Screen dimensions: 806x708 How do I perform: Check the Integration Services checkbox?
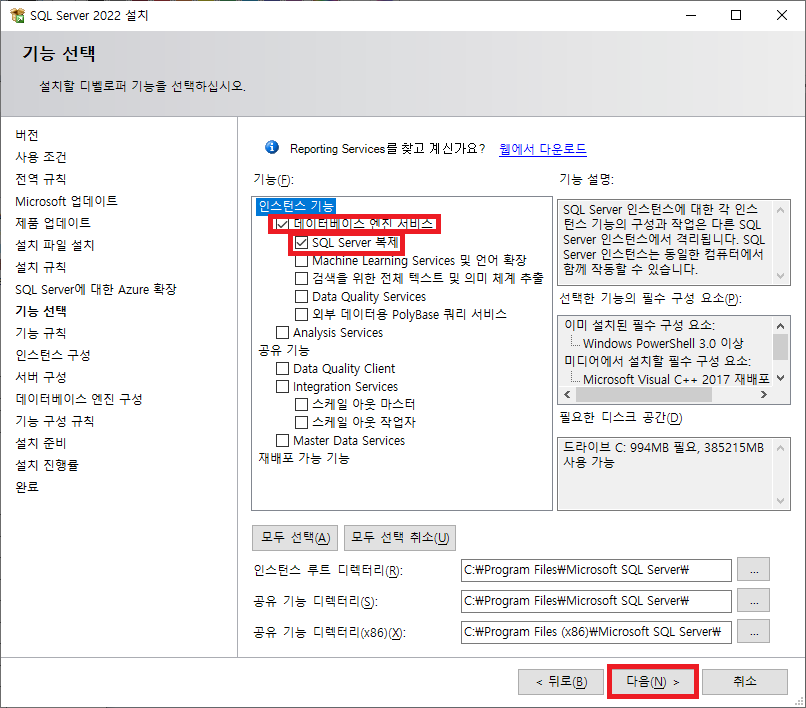point(282,387)
